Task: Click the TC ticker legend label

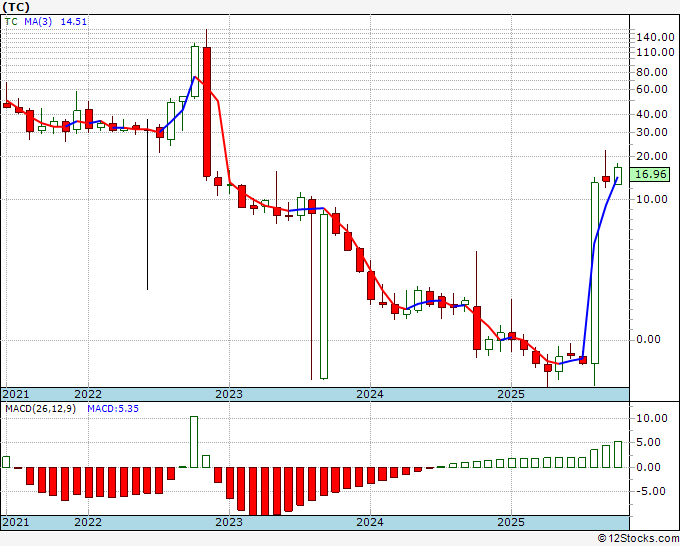Action: (x=11, y=21)
